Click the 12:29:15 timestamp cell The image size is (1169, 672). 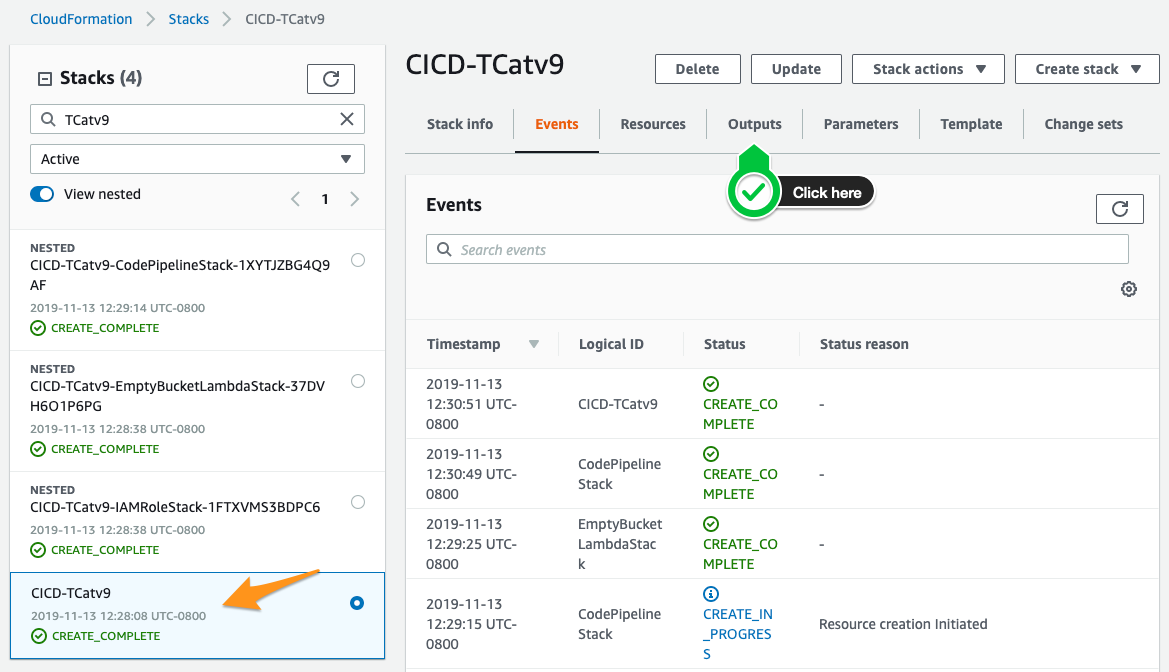tap(471, 624)
